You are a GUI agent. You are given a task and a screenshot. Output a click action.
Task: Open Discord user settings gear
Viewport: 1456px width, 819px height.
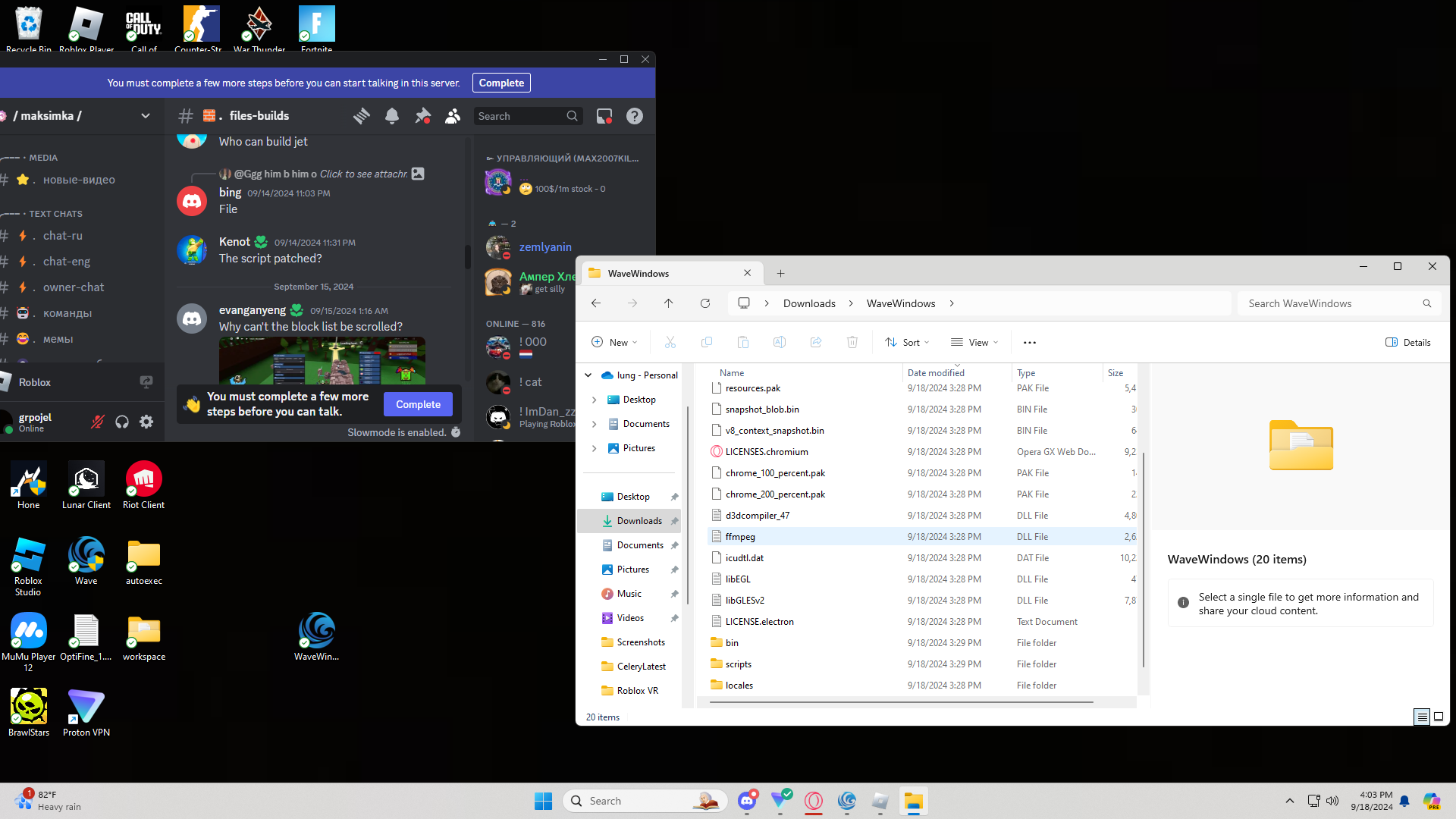[146, 422]
